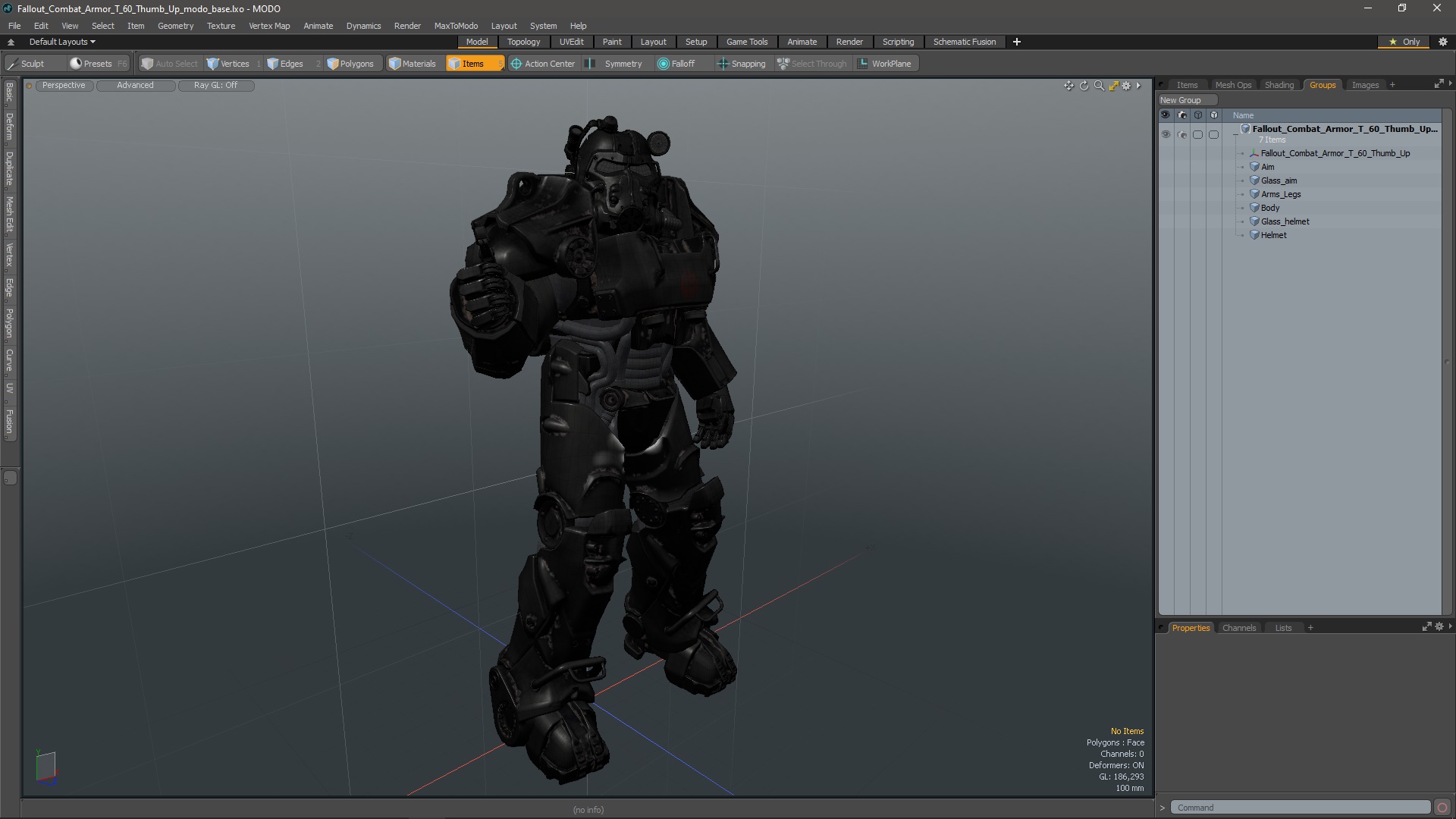
Task: Open the Presets browser
Action: coord(98,64)
